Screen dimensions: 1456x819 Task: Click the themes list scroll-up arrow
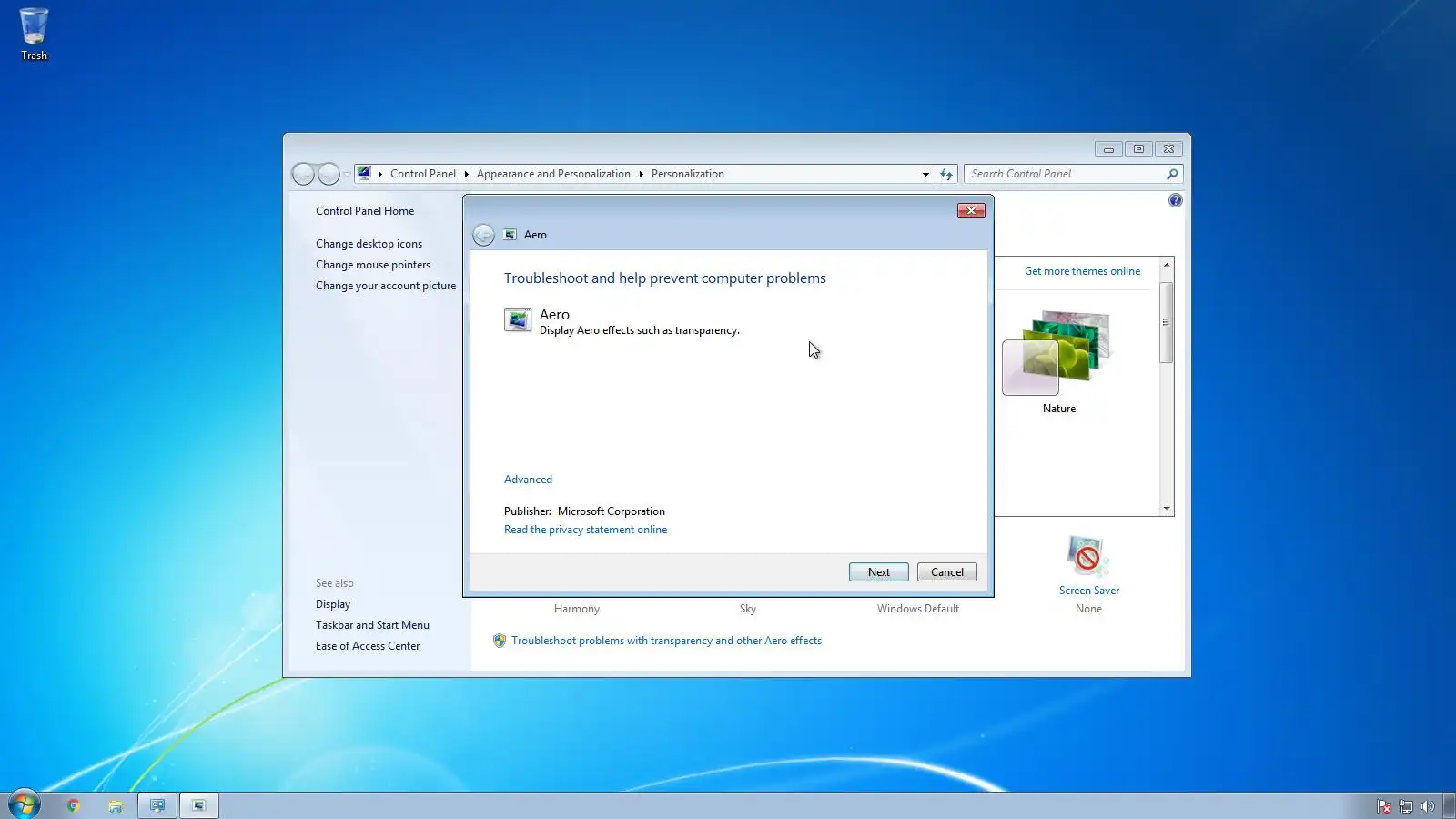pos(1166,265)
